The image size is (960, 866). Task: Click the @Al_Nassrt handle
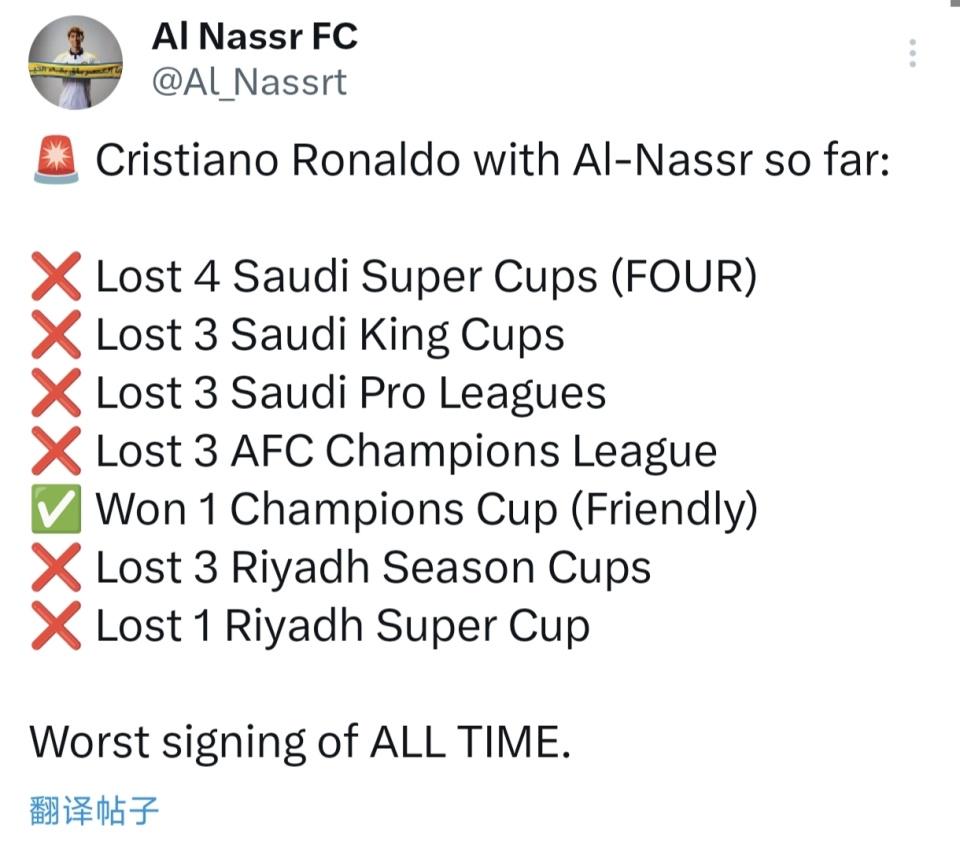[x=249, y=82]
